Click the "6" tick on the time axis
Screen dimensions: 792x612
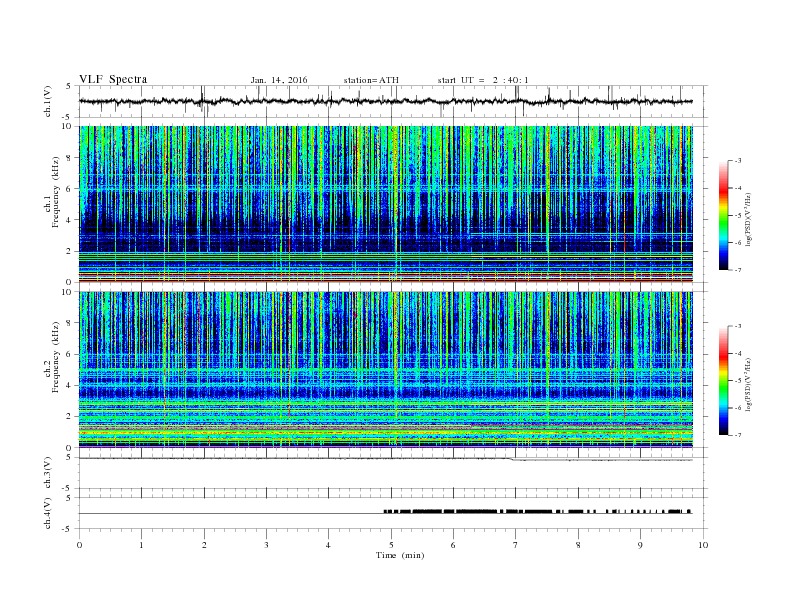pos(453,545)
